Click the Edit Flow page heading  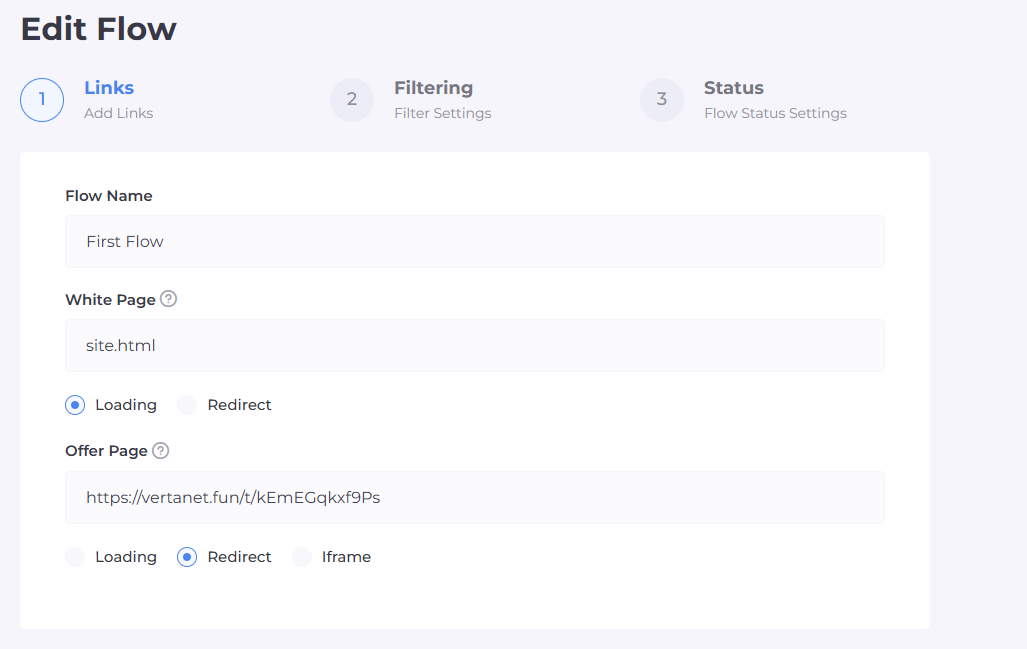(99, 29)
